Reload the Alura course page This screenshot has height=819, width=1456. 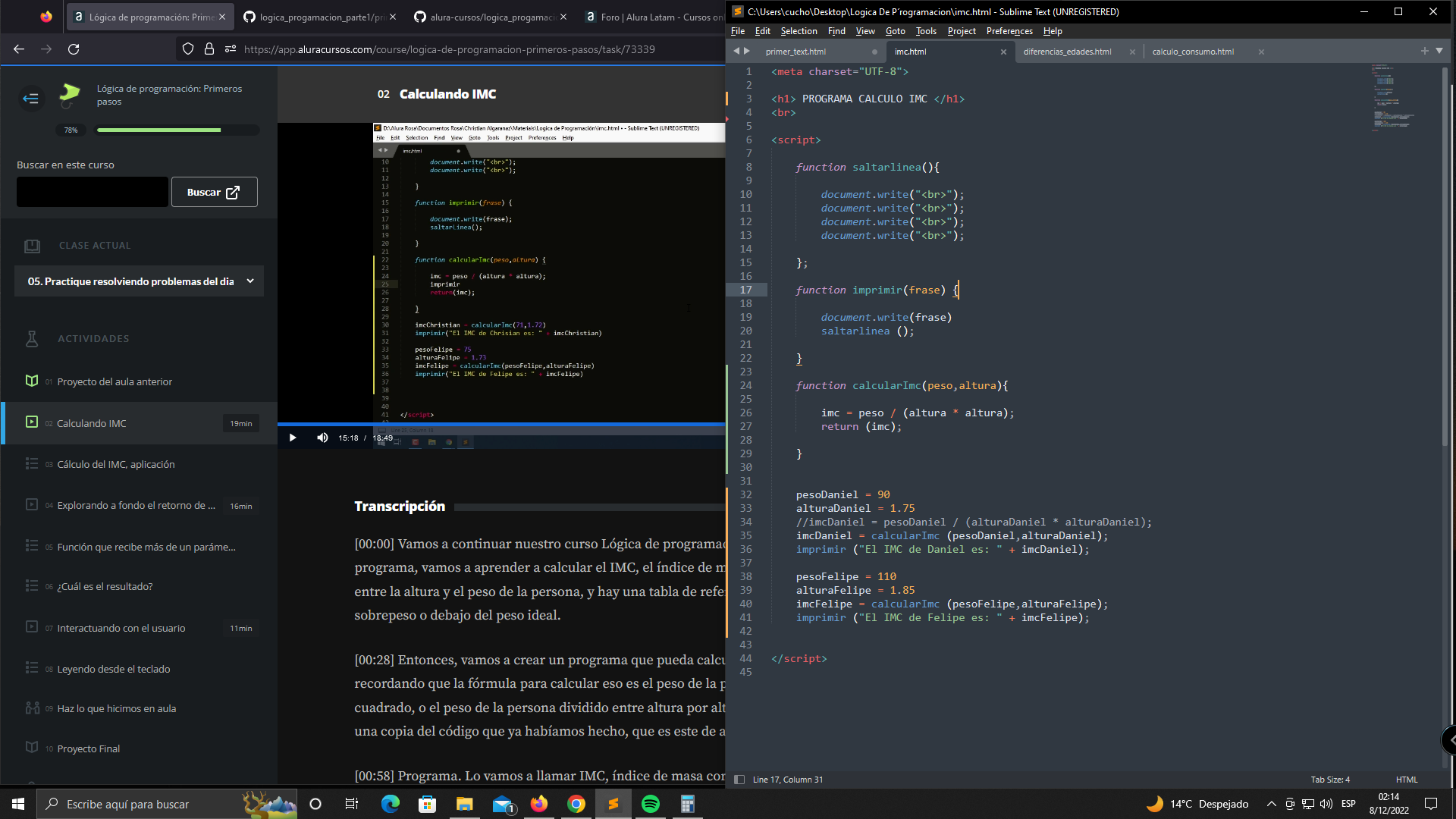tap(74, 49)
